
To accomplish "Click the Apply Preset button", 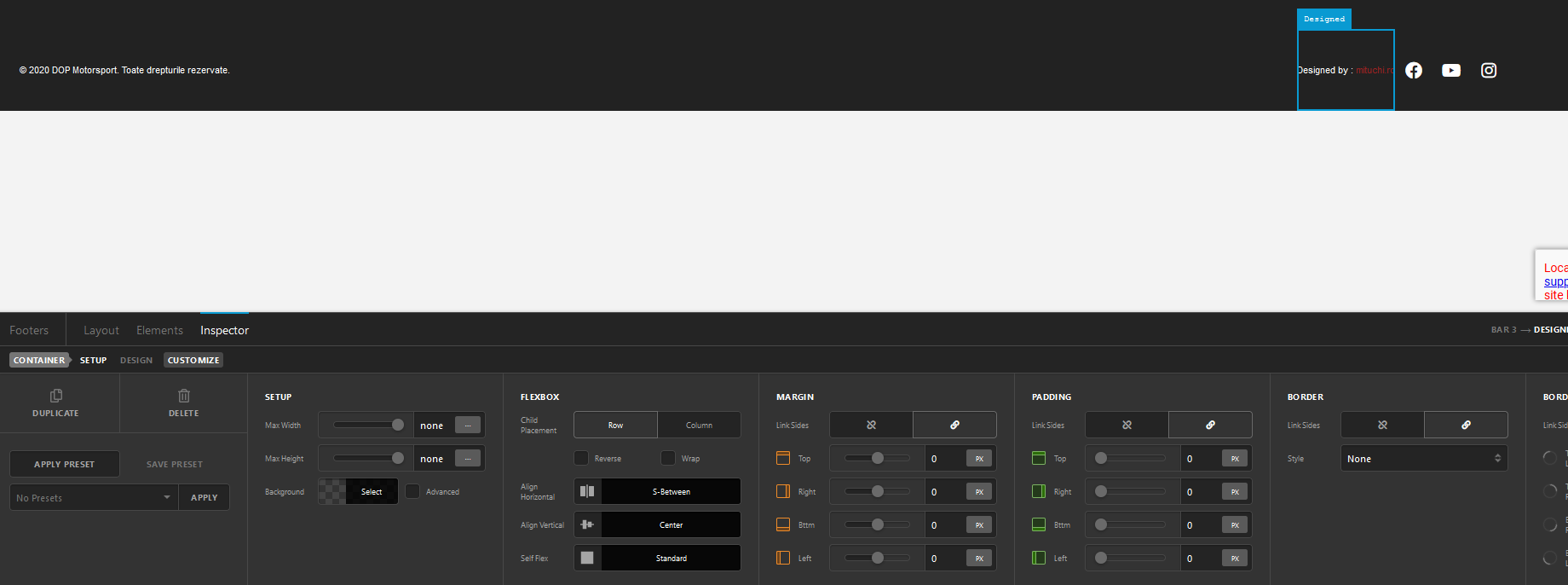I will [65, 464].
